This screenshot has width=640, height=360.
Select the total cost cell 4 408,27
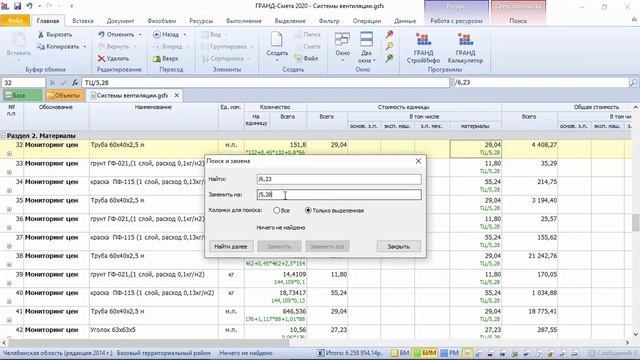[530, 149]
